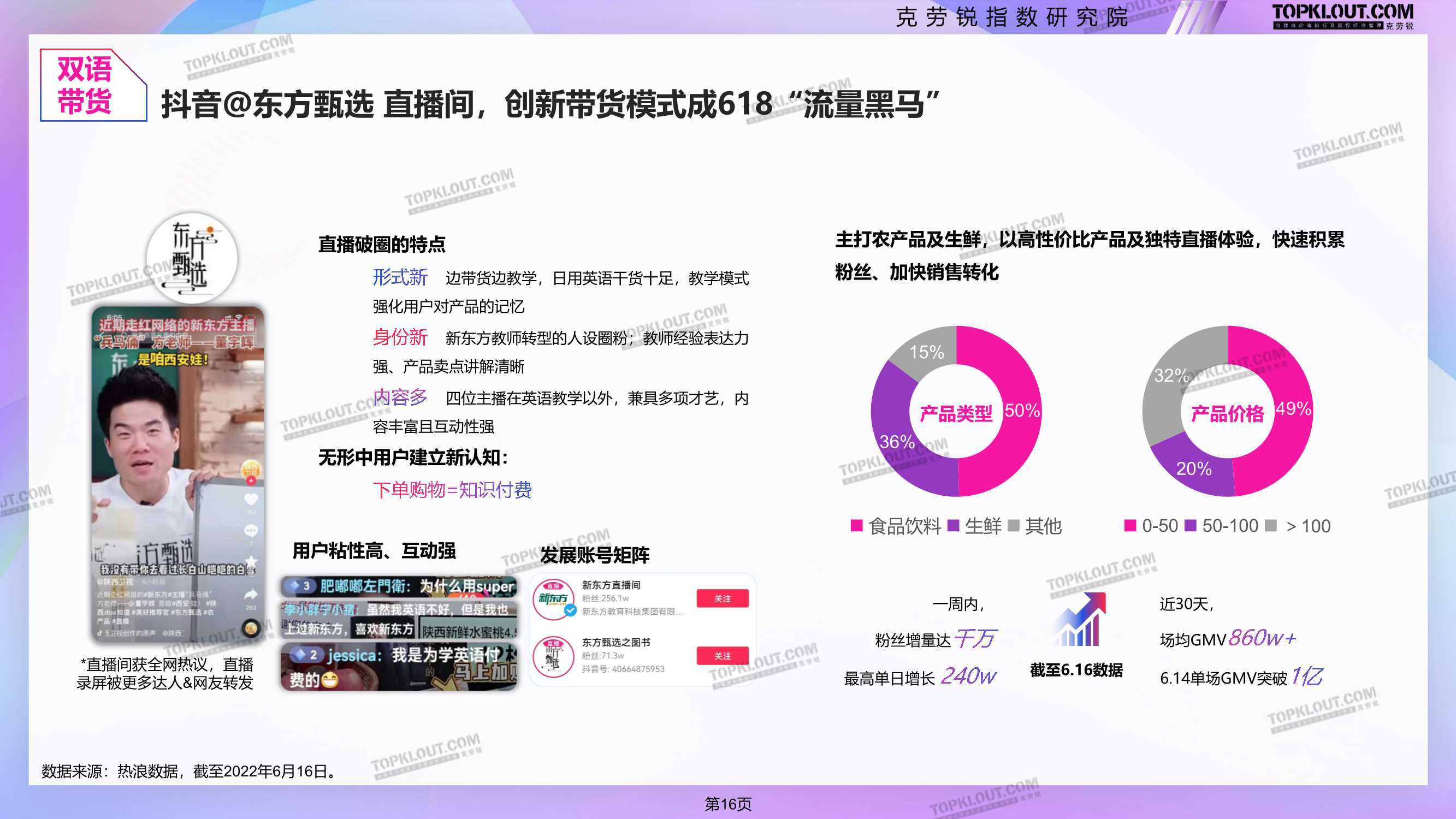Click the 产品价格 chart center label

(1228, 414)
